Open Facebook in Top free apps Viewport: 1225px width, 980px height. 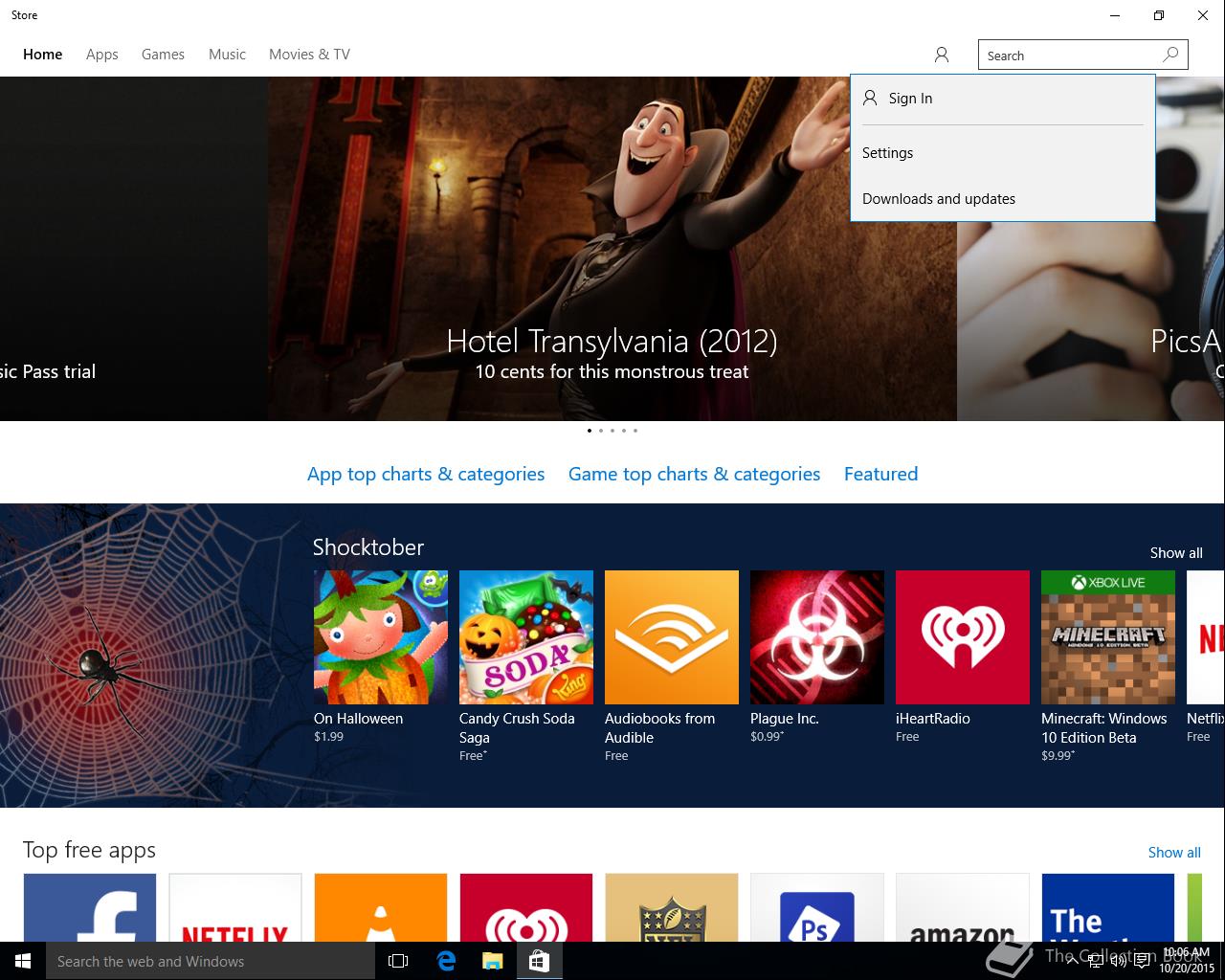[90, 907]
